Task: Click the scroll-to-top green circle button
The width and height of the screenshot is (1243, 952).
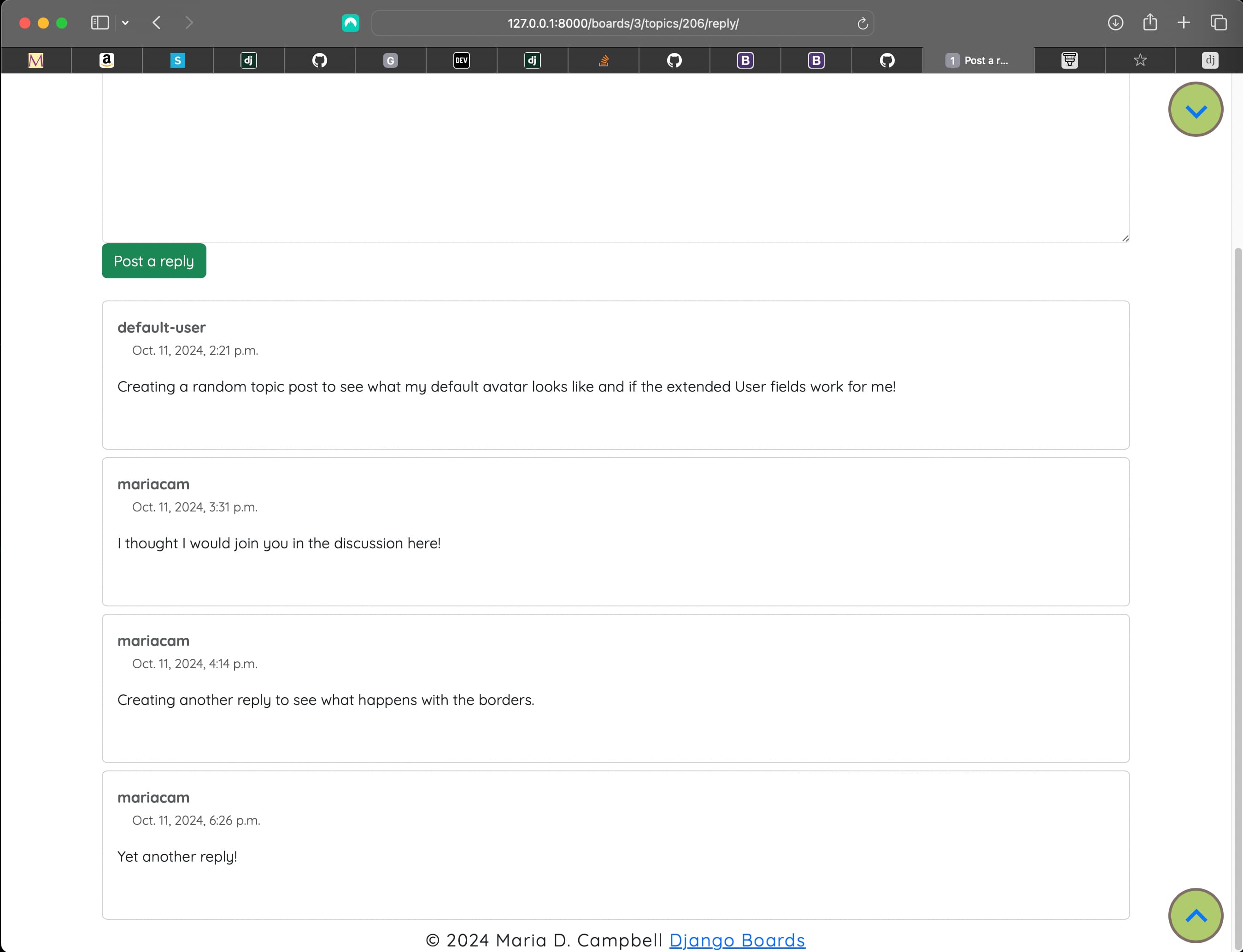Action: coord(1196,916)
